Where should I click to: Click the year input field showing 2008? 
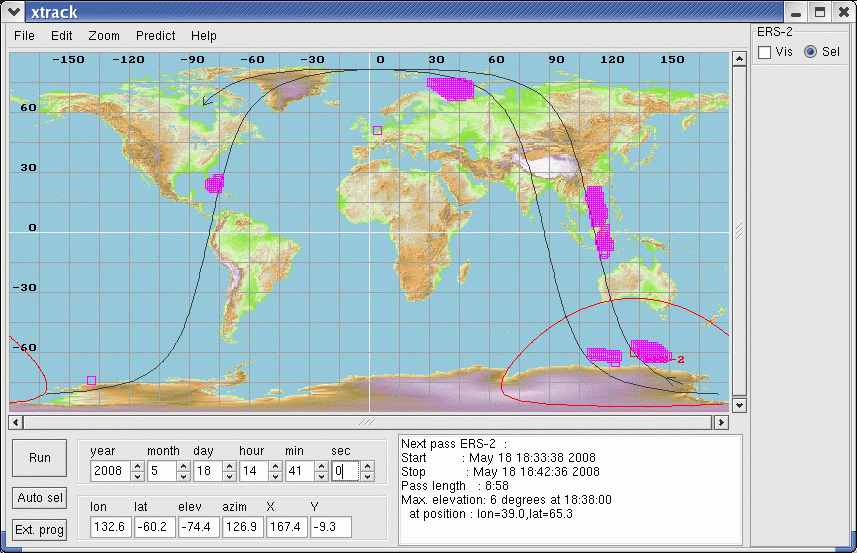tap(111, 471)
